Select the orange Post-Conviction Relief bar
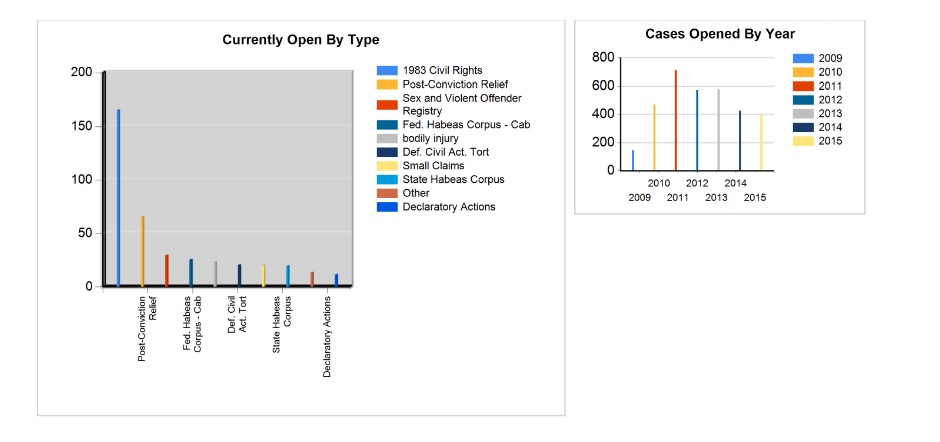Viewport: 940px width, 442px height. coord(143,251)
